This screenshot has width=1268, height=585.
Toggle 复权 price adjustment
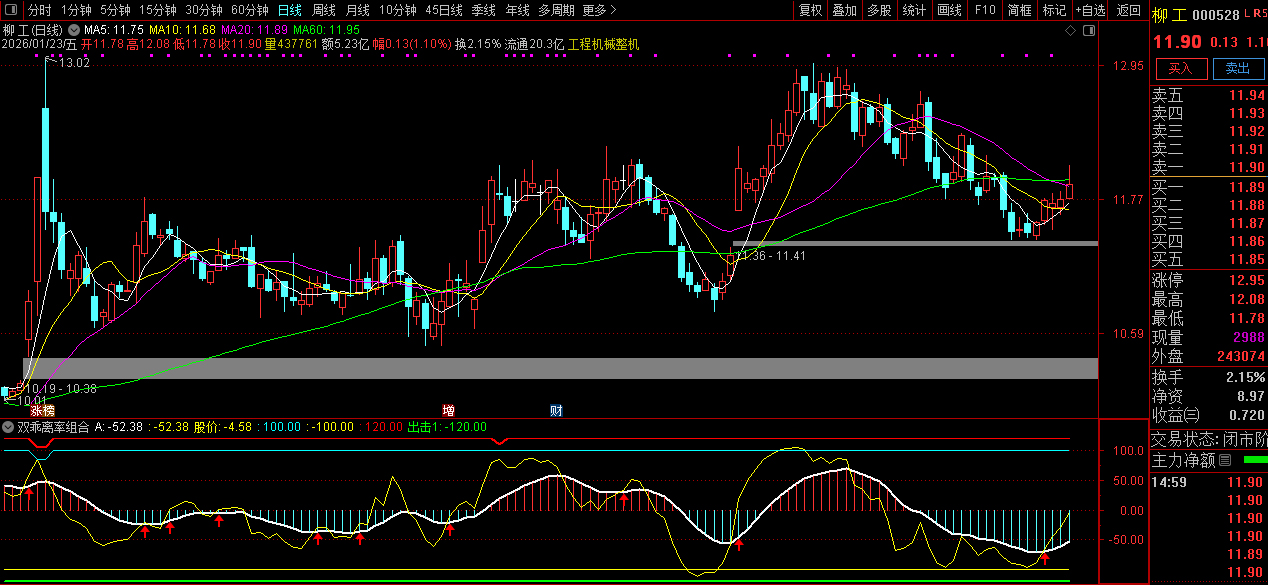point(810,10)
